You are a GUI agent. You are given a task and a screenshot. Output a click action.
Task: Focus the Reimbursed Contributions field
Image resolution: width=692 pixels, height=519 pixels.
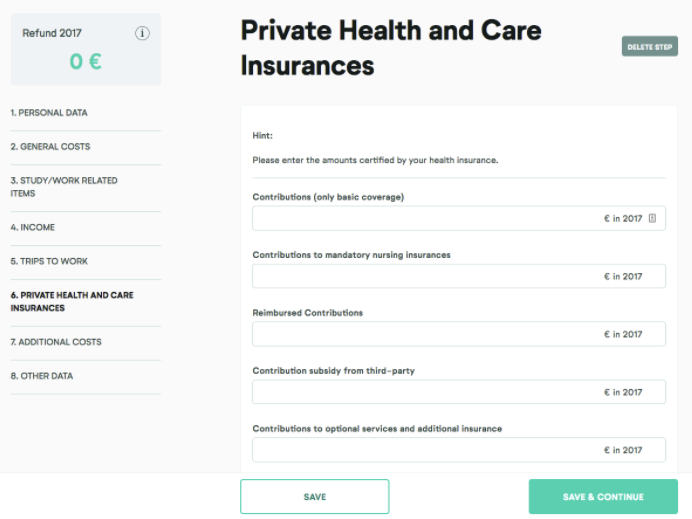tap(459, 334)
